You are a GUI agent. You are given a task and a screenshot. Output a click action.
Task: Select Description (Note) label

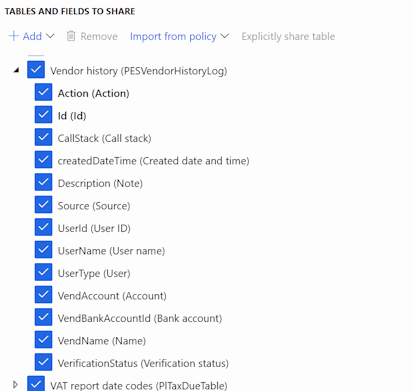[100, 183]
